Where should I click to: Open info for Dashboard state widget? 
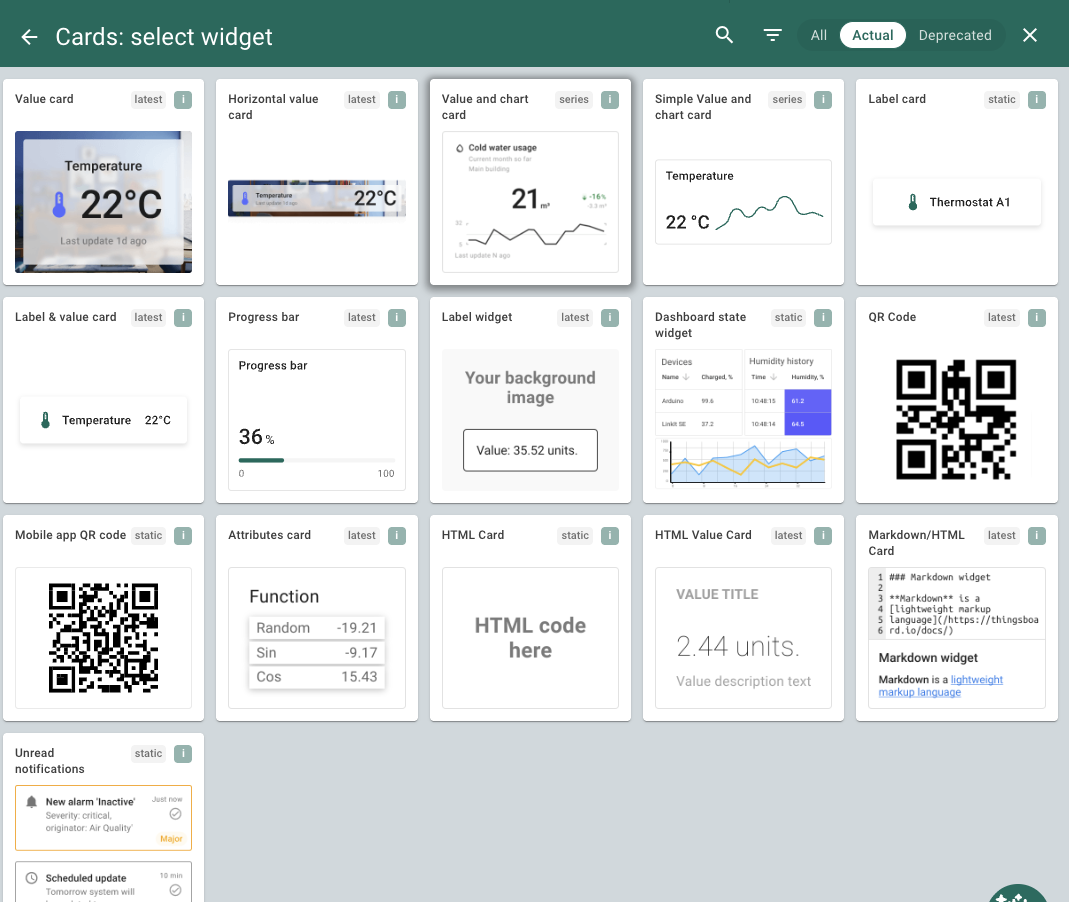[x=823, y=318]
